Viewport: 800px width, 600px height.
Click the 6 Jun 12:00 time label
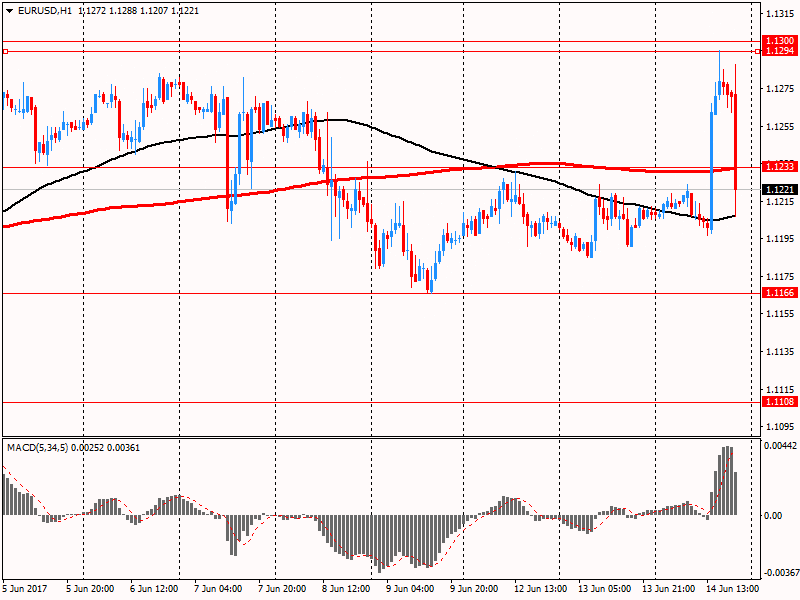[154, 588]
